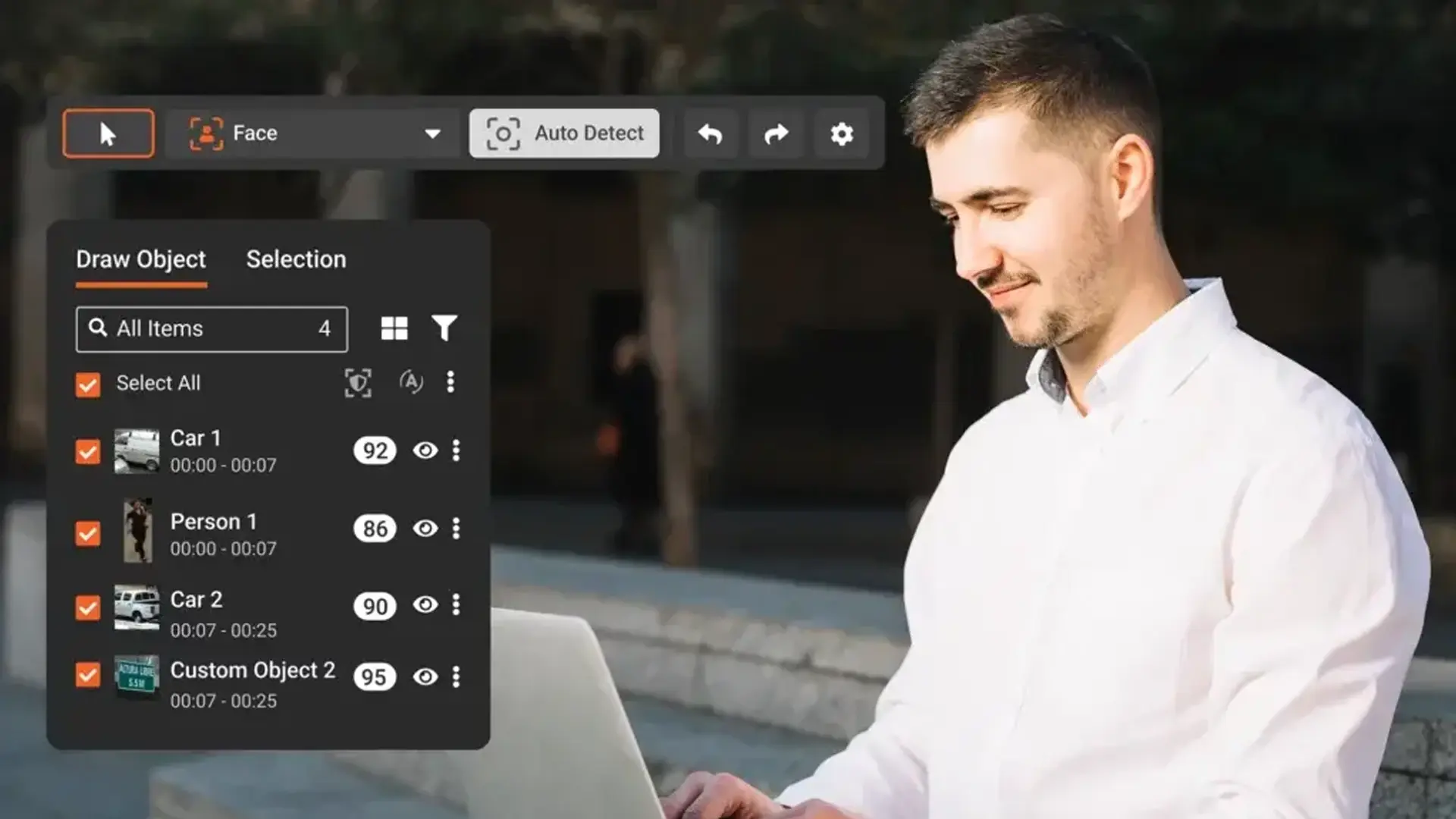Expand Face detection dropdown menu
Image resolution: width=1456 pixels, height=819 pixels.
432,133
